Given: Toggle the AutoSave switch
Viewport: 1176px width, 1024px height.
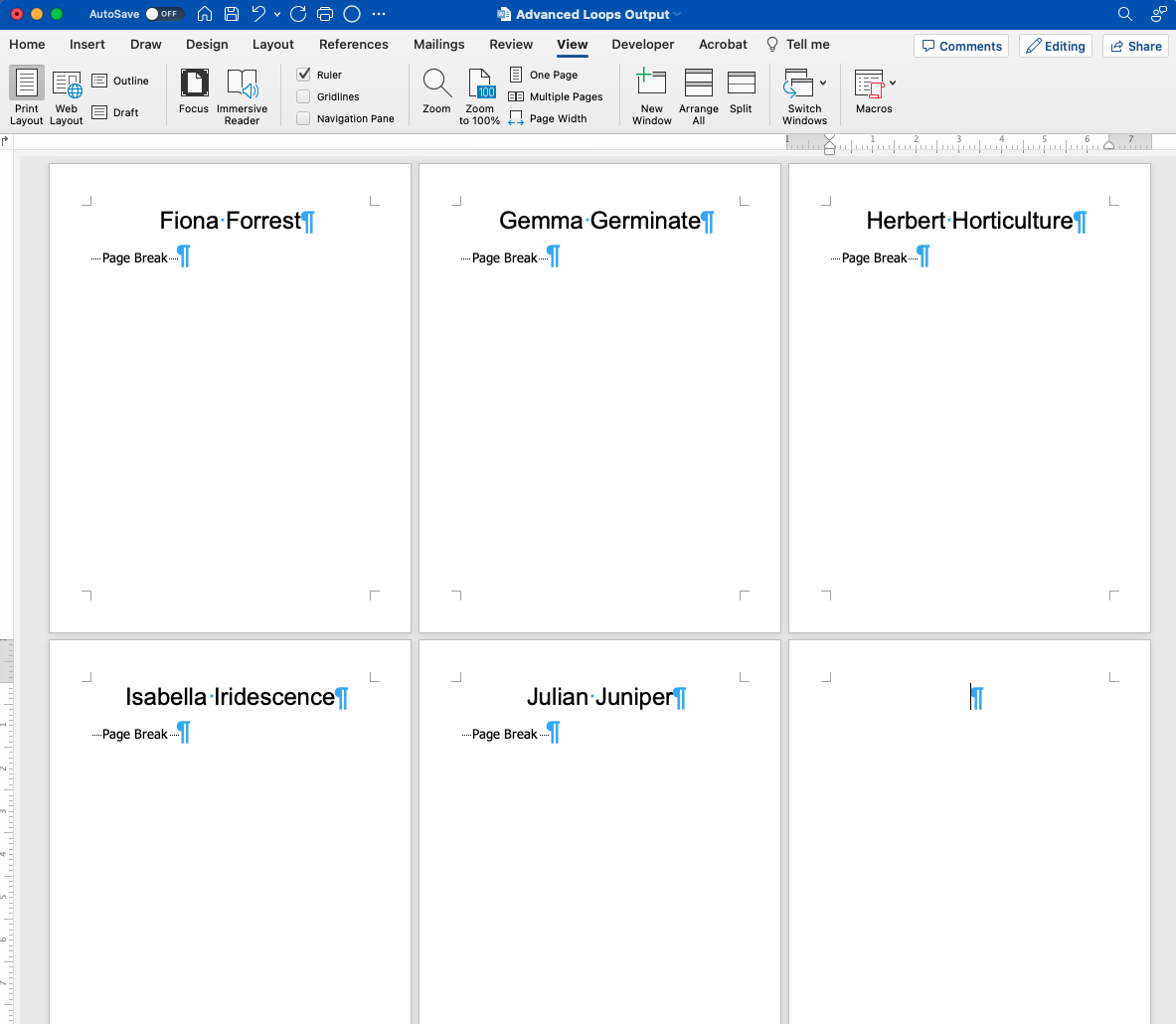Looking at the screenshot, I should (164, 14).
